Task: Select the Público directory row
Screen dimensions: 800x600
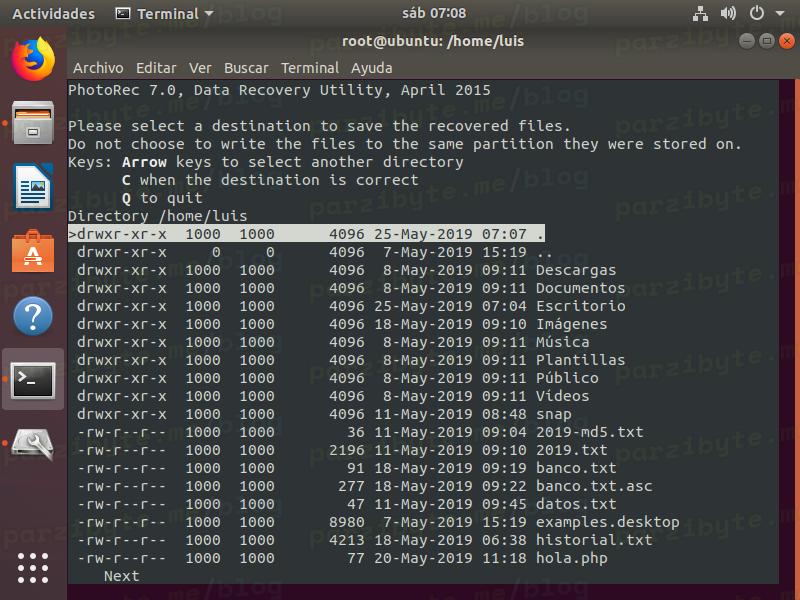Action: click(338, 378)
